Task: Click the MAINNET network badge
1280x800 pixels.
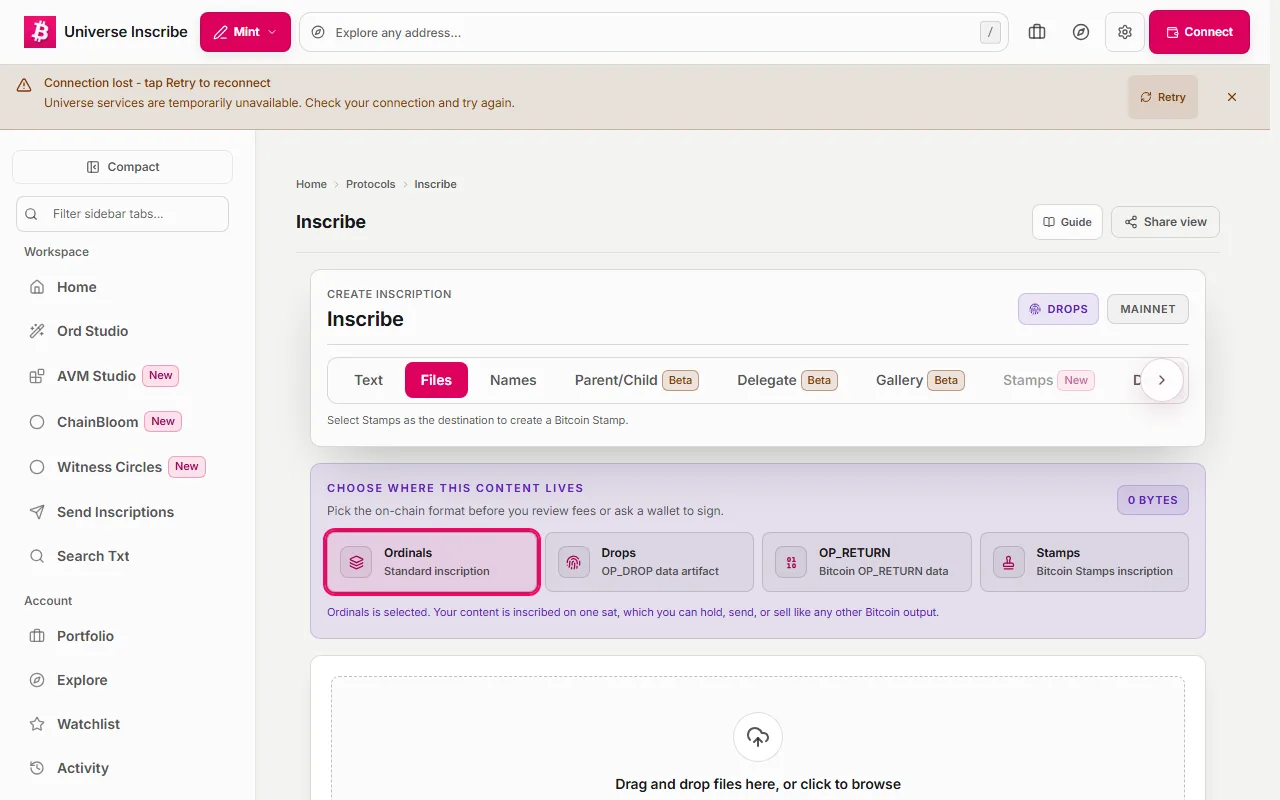Action: (x=1148, y=309)
